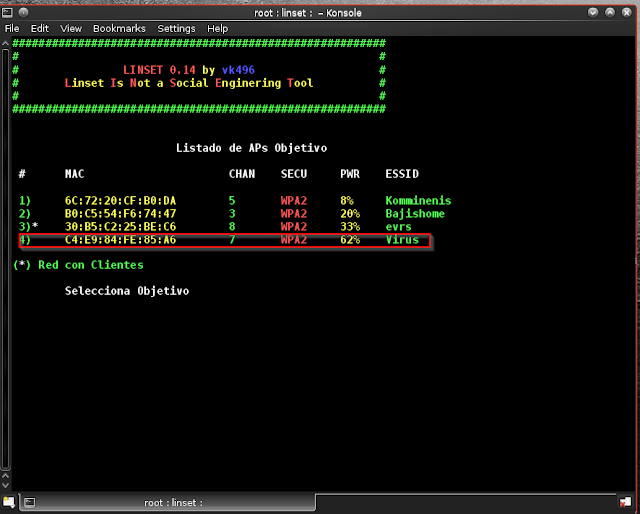Maximize the Konsole window
The height and width of the screenshot is (514, 640).
tap(612, 11)
